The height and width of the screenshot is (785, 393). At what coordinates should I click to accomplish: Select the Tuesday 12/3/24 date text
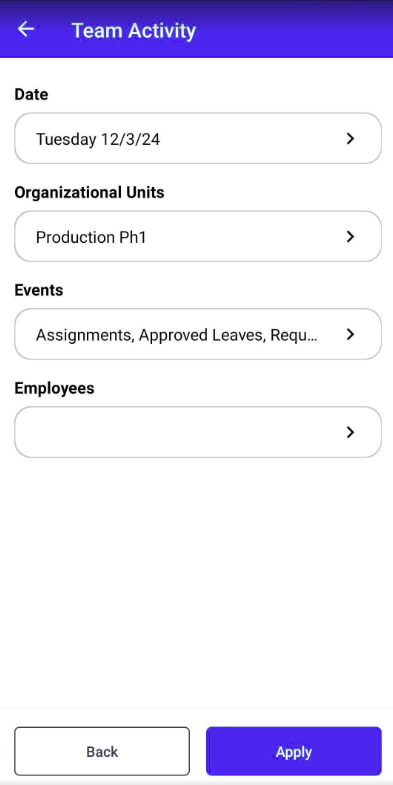coord(98,139)
